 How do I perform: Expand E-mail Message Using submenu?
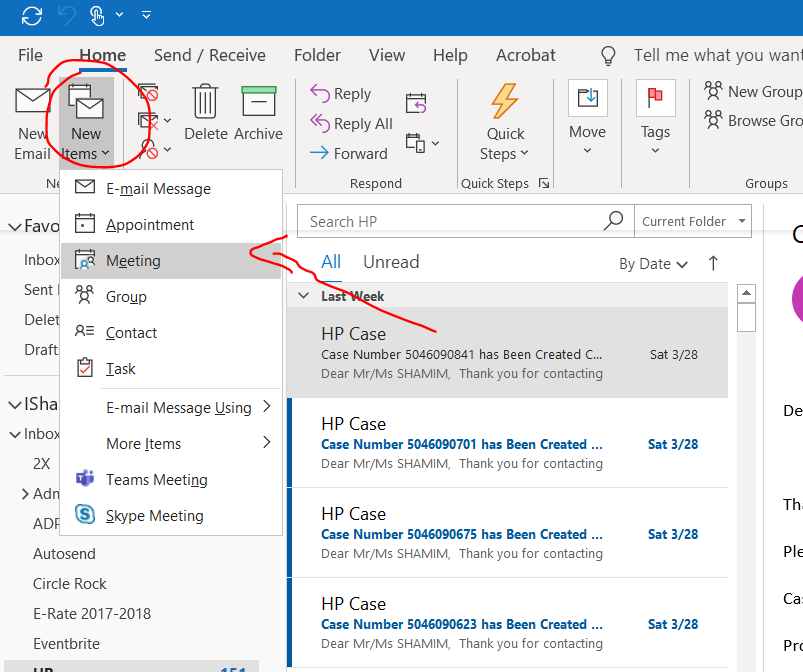point(171,408)
